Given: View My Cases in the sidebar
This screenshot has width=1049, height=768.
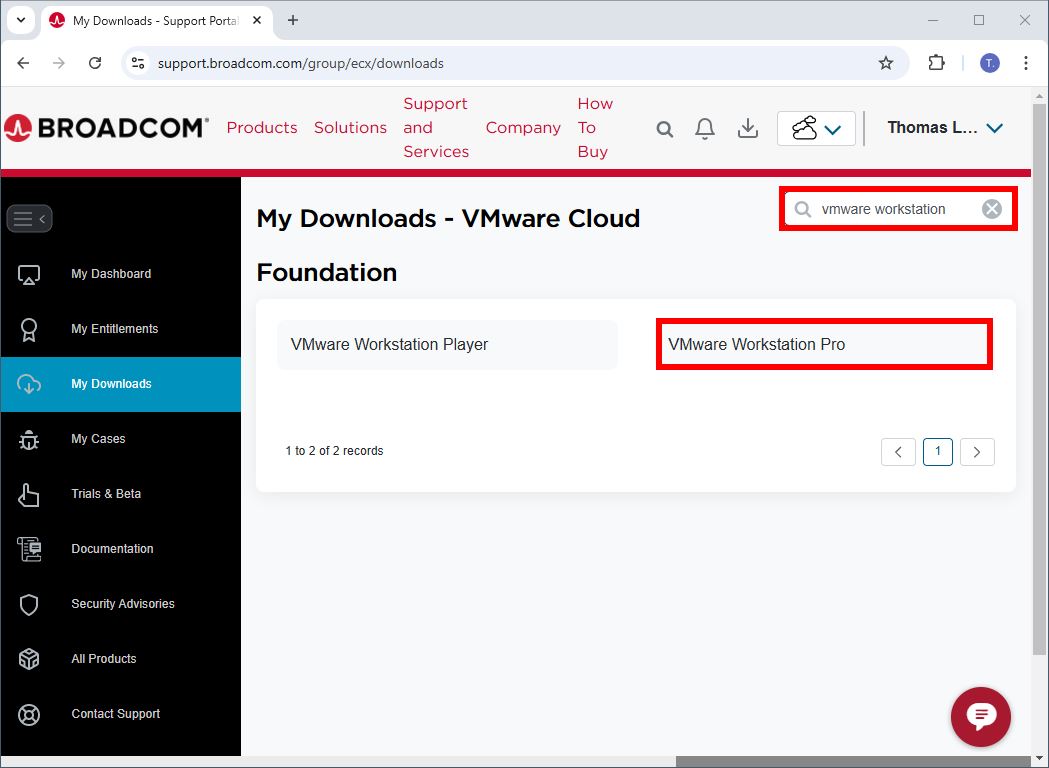Looking at the screenshot, I should click(x=96, y=438).
